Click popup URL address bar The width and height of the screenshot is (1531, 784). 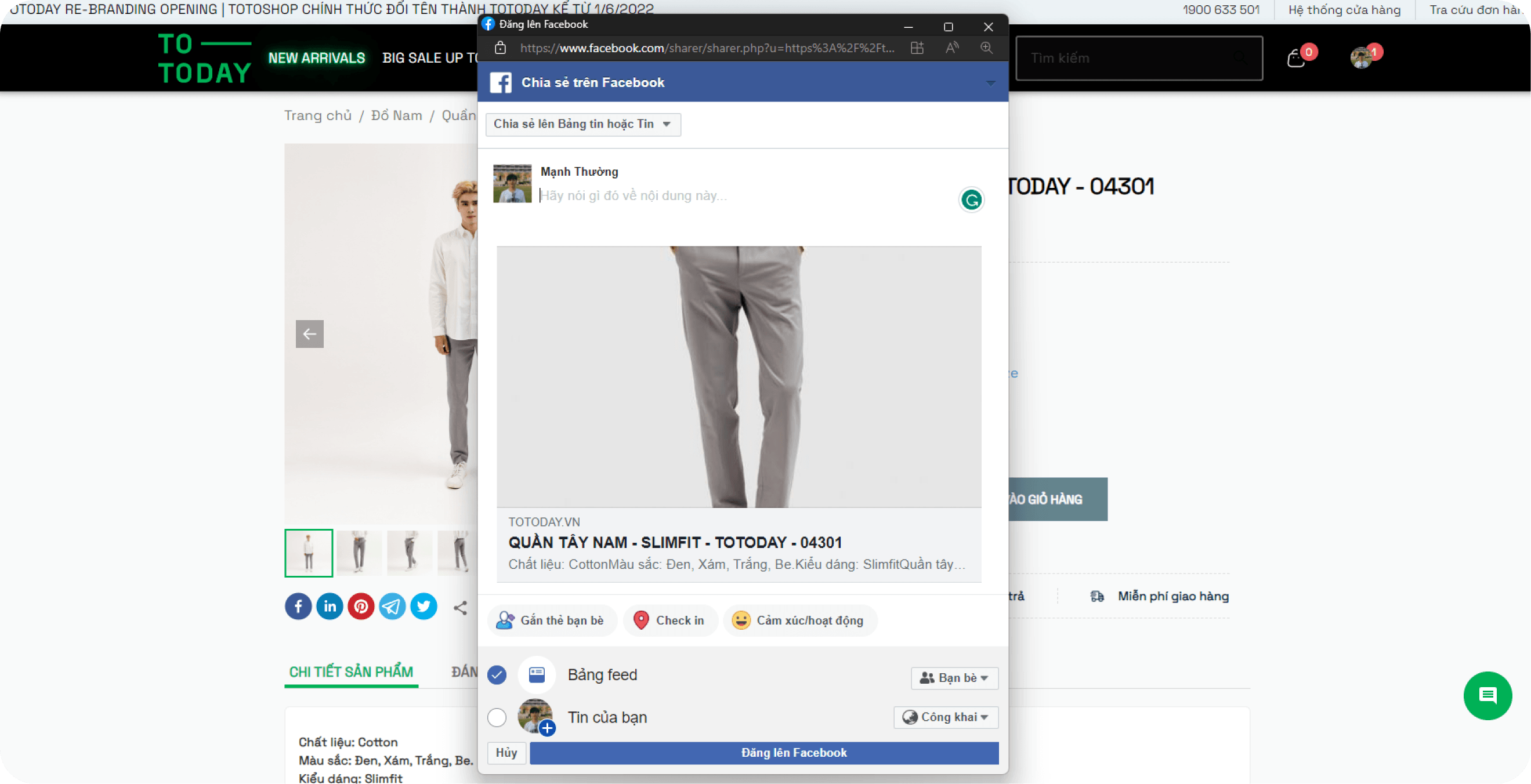point(707,48)
